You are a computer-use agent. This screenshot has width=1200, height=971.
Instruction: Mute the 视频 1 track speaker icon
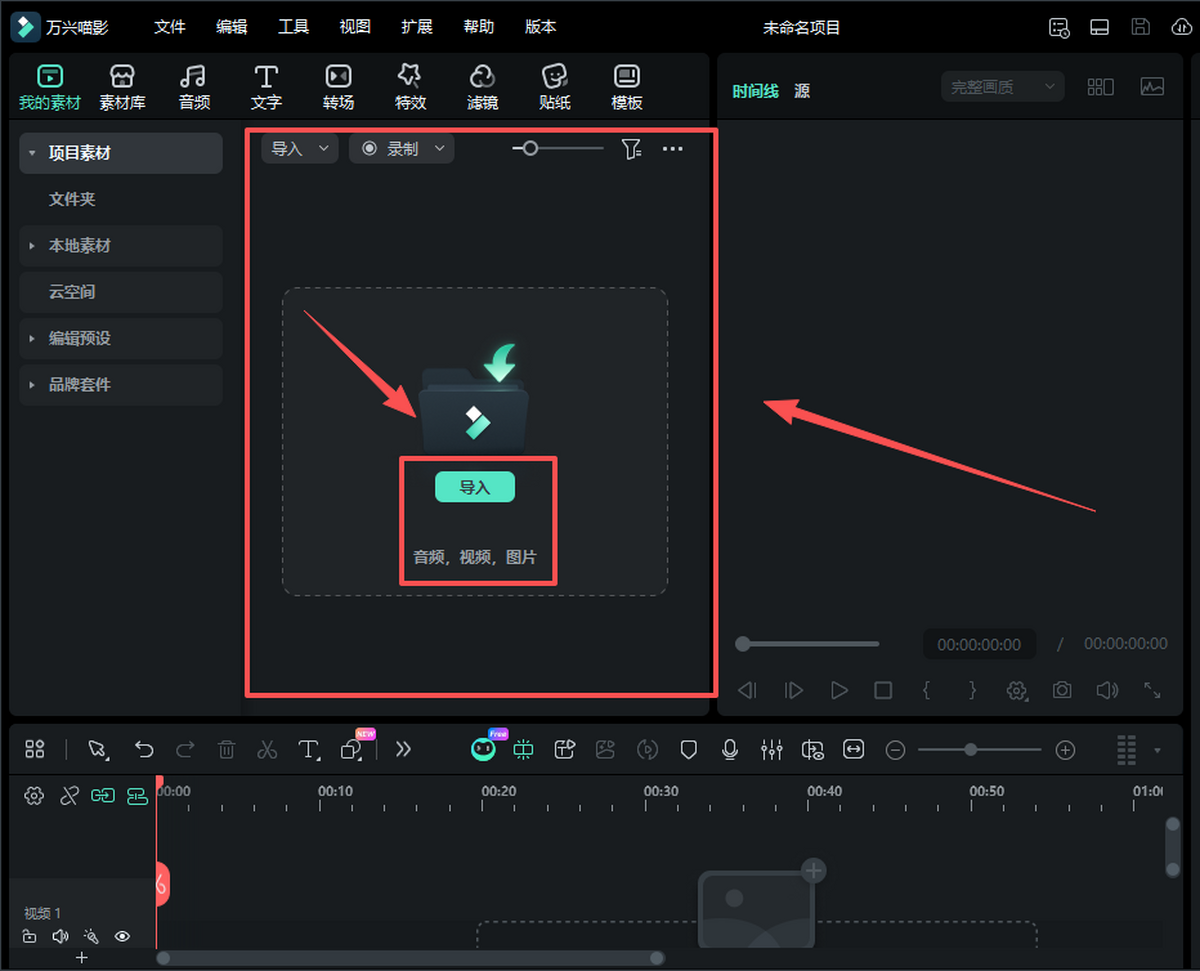click(60, 937)
